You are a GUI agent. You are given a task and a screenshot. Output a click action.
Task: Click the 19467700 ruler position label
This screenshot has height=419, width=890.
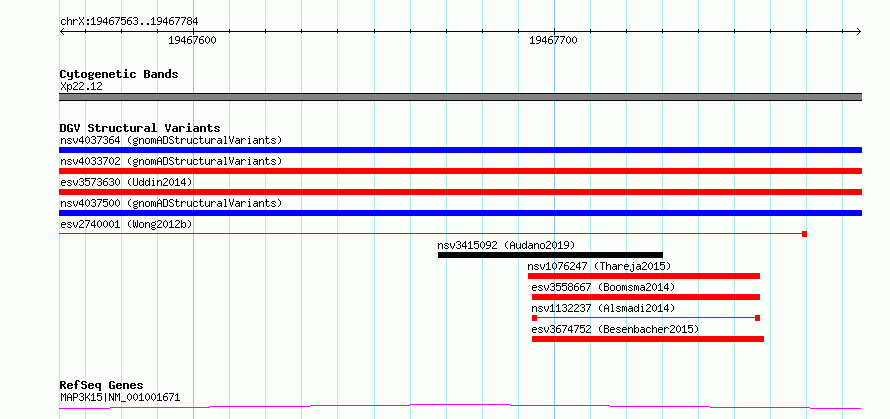tap(553, 40)
